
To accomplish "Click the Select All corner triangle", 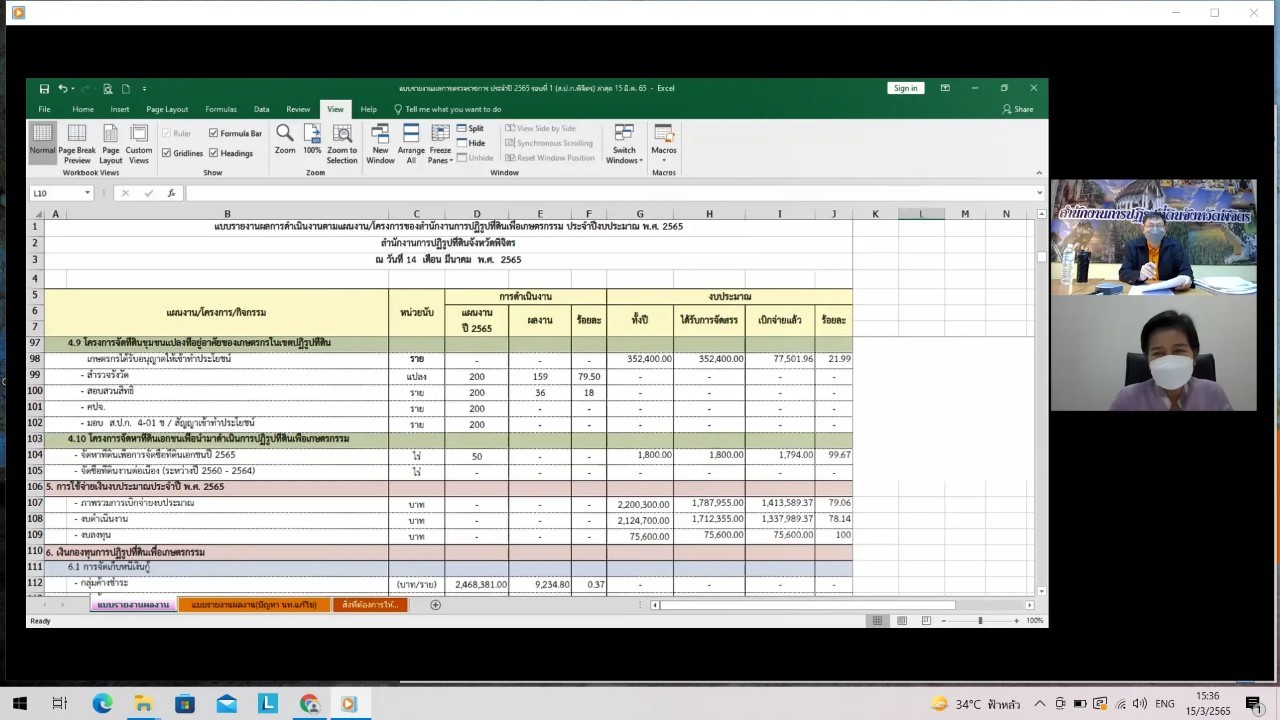I will point(39,214).
